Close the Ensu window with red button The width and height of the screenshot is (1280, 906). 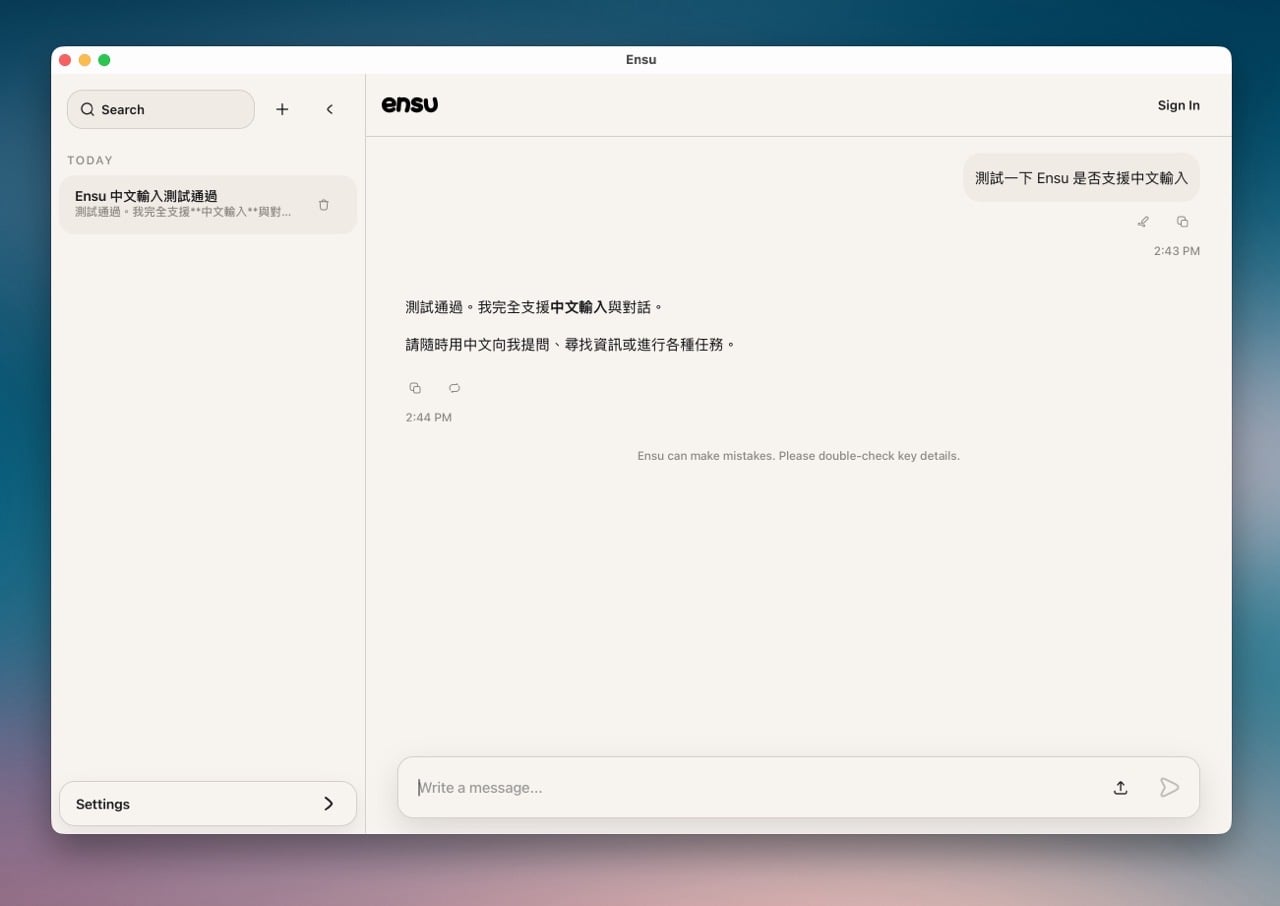coord(65,60)
